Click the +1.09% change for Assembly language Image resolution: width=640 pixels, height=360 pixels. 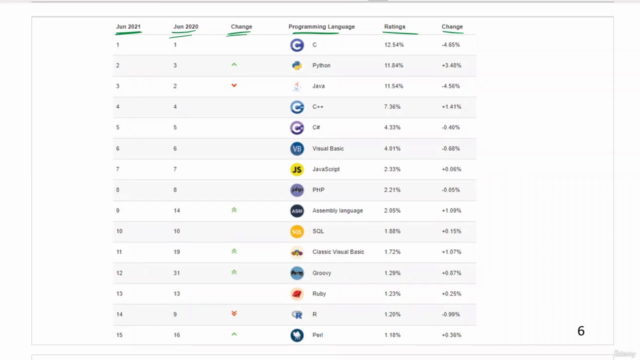451,211
